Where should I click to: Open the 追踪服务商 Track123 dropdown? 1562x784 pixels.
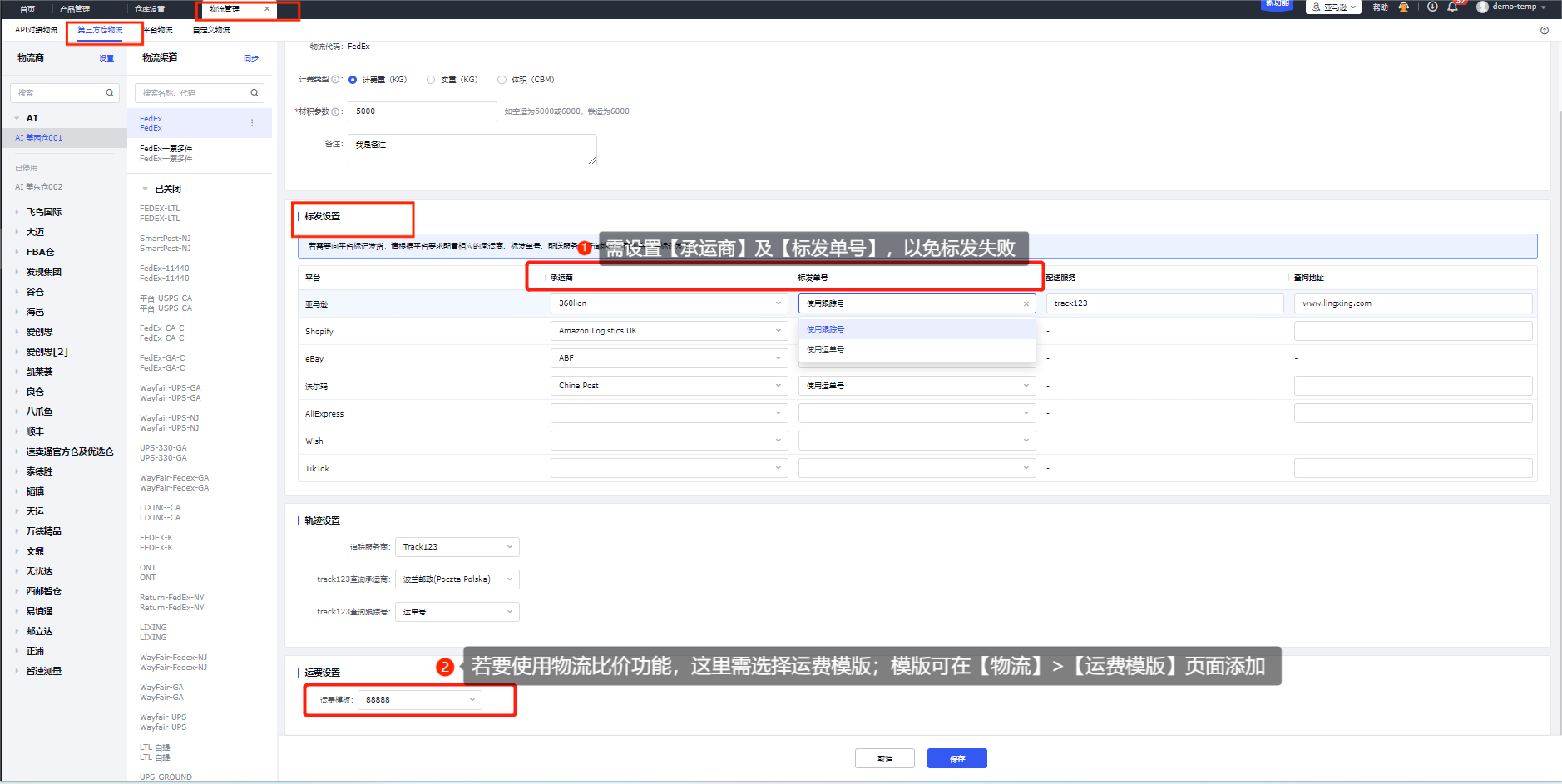457,547
